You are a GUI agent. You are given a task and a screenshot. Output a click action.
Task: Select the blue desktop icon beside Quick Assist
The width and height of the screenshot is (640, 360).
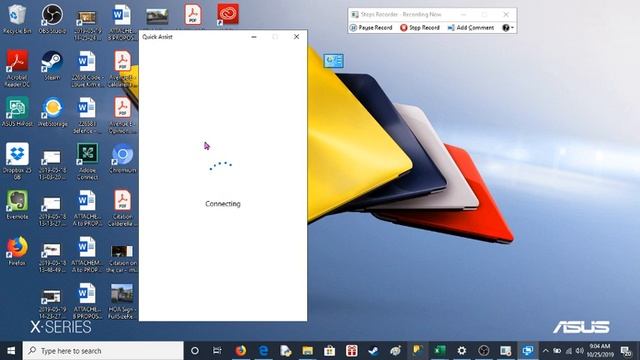333,61
